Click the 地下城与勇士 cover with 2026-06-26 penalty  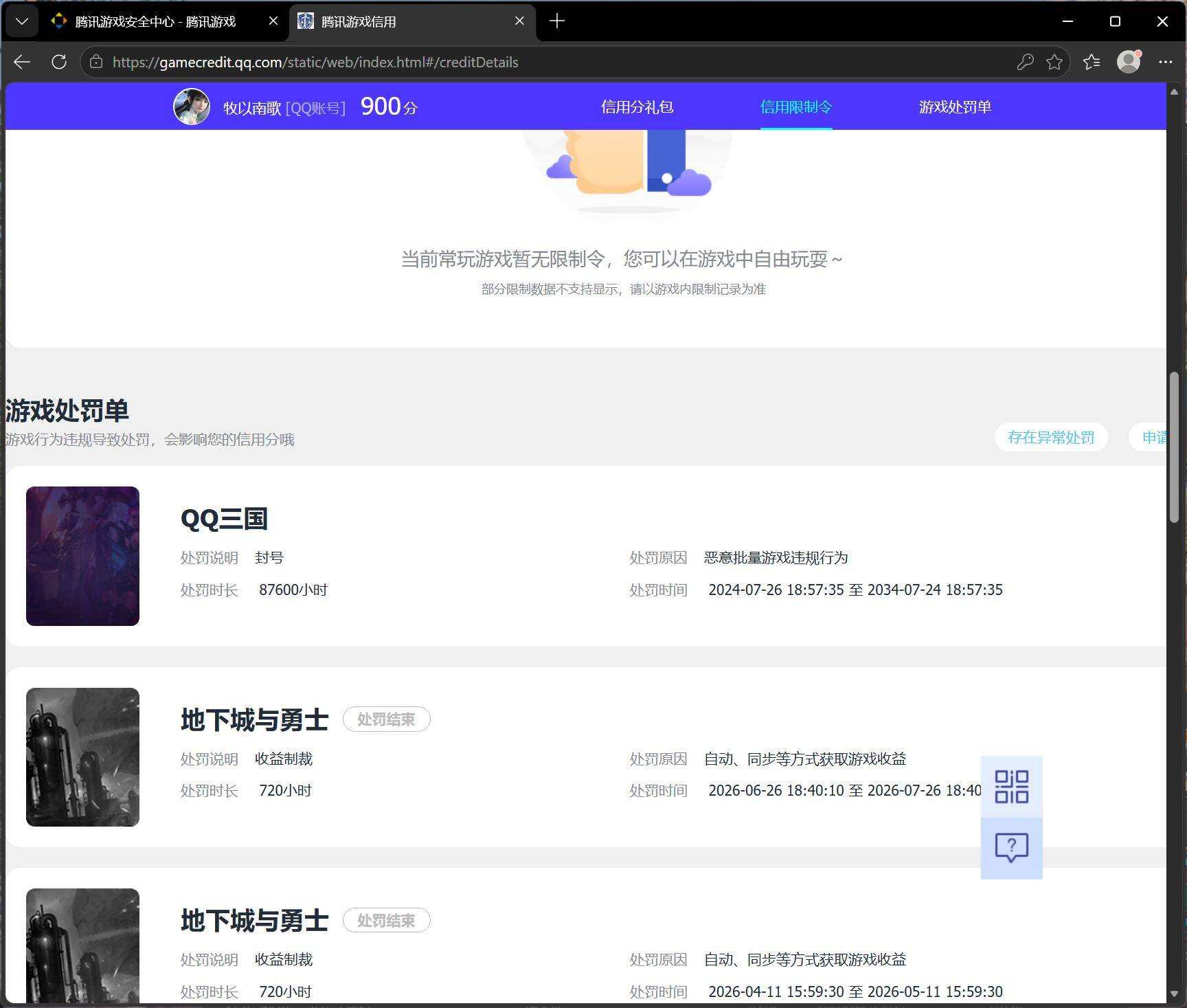(82, 757)
